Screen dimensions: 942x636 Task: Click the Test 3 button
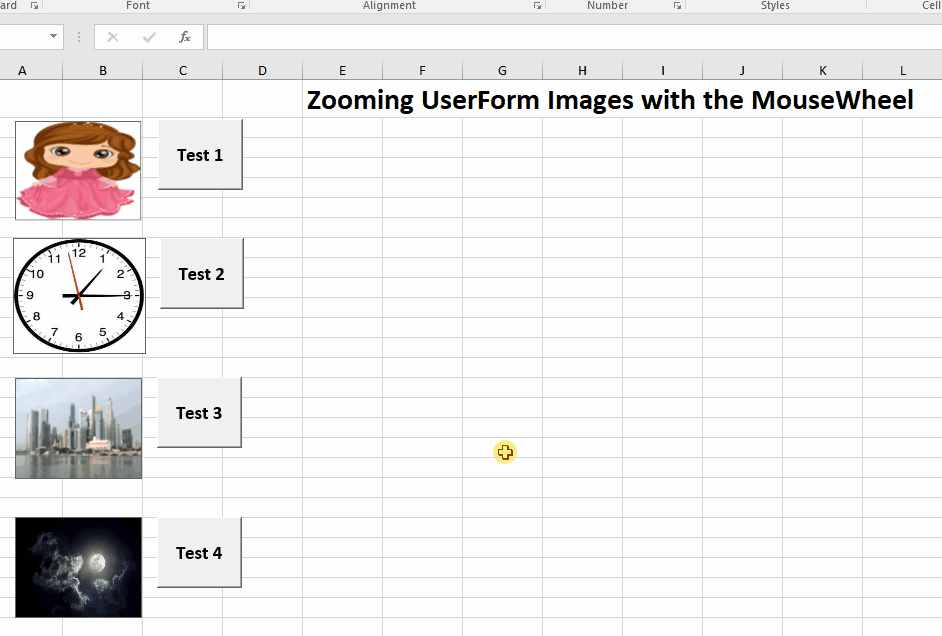(x=199, y=413)
